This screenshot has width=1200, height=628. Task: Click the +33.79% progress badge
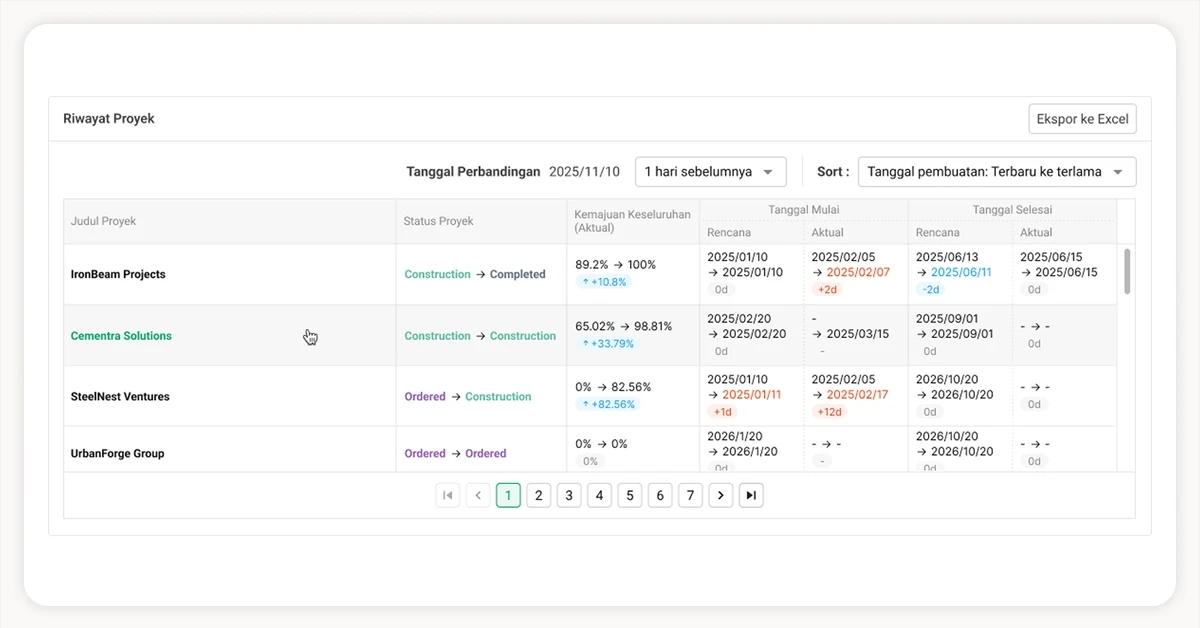(x=607, y=344)
